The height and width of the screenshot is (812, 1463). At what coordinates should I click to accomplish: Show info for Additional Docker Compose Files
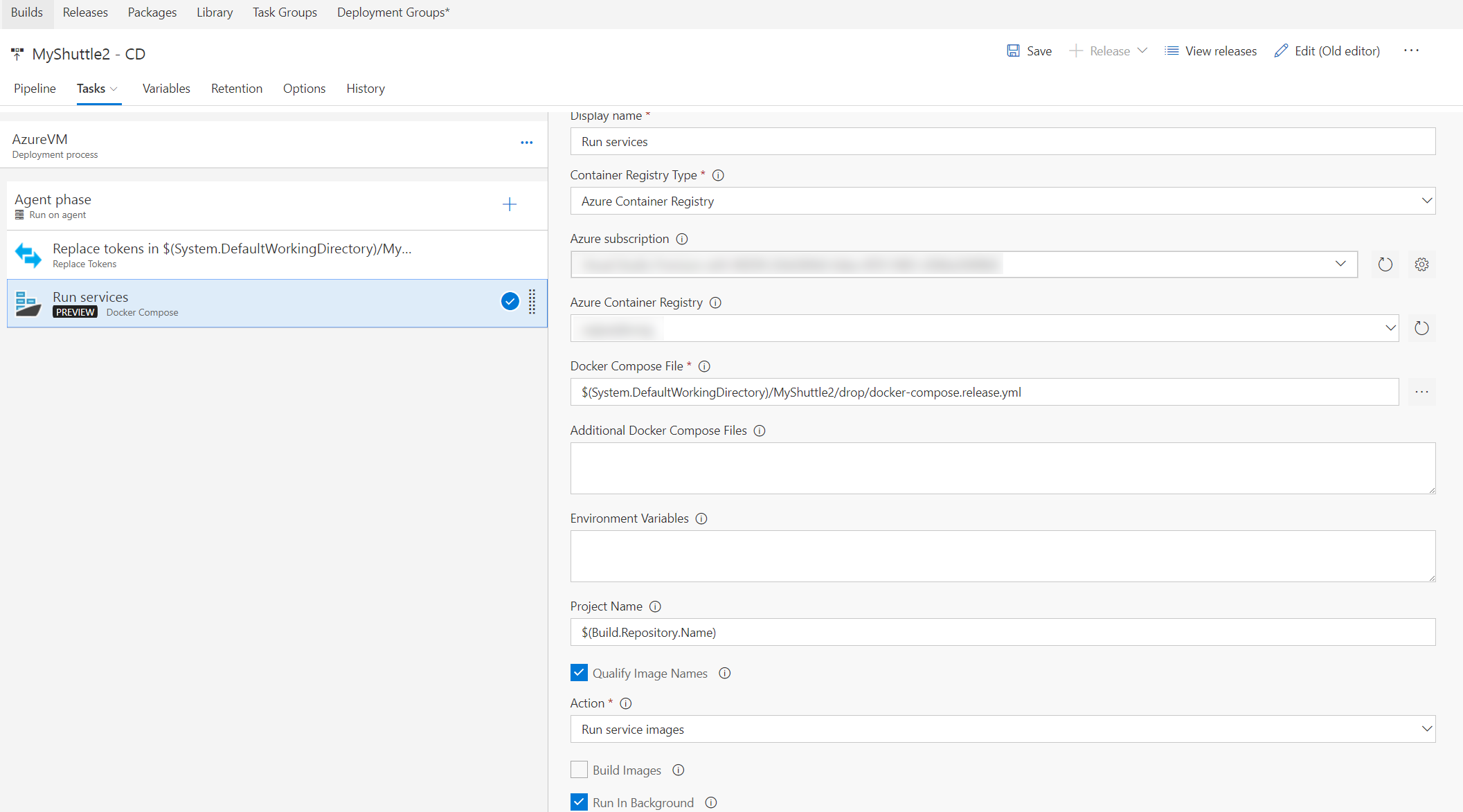[x=760, y=431]
